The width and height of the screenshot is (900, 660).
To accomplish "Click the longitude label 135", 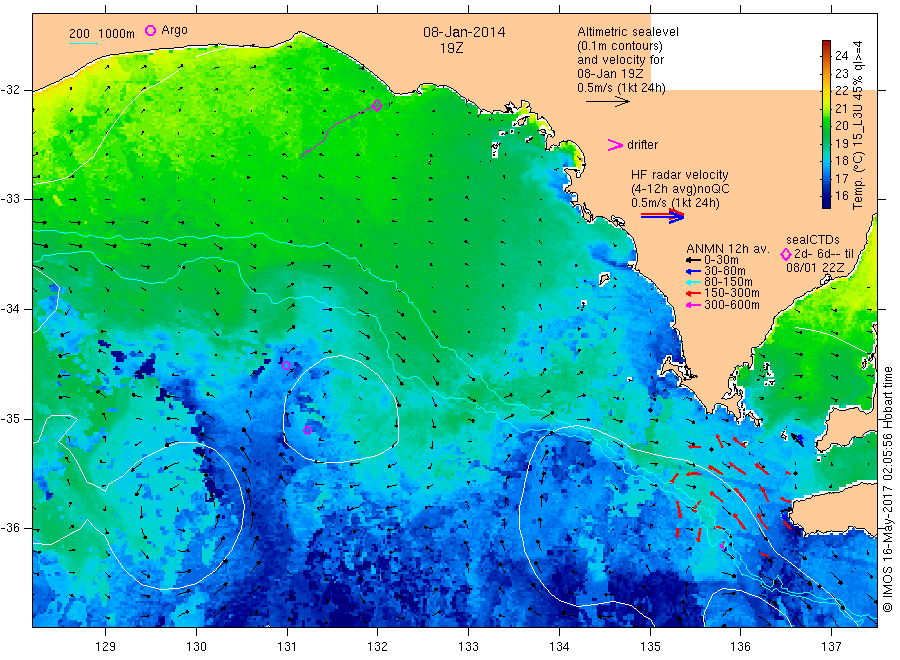I will tap(650, 647).
